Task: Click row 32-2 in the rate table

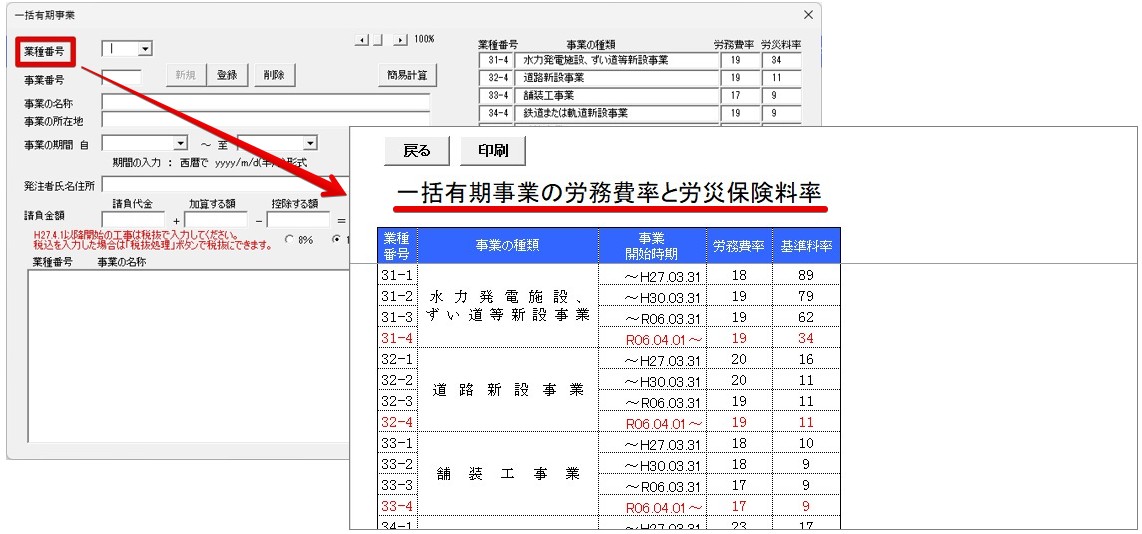Action: 609,380
